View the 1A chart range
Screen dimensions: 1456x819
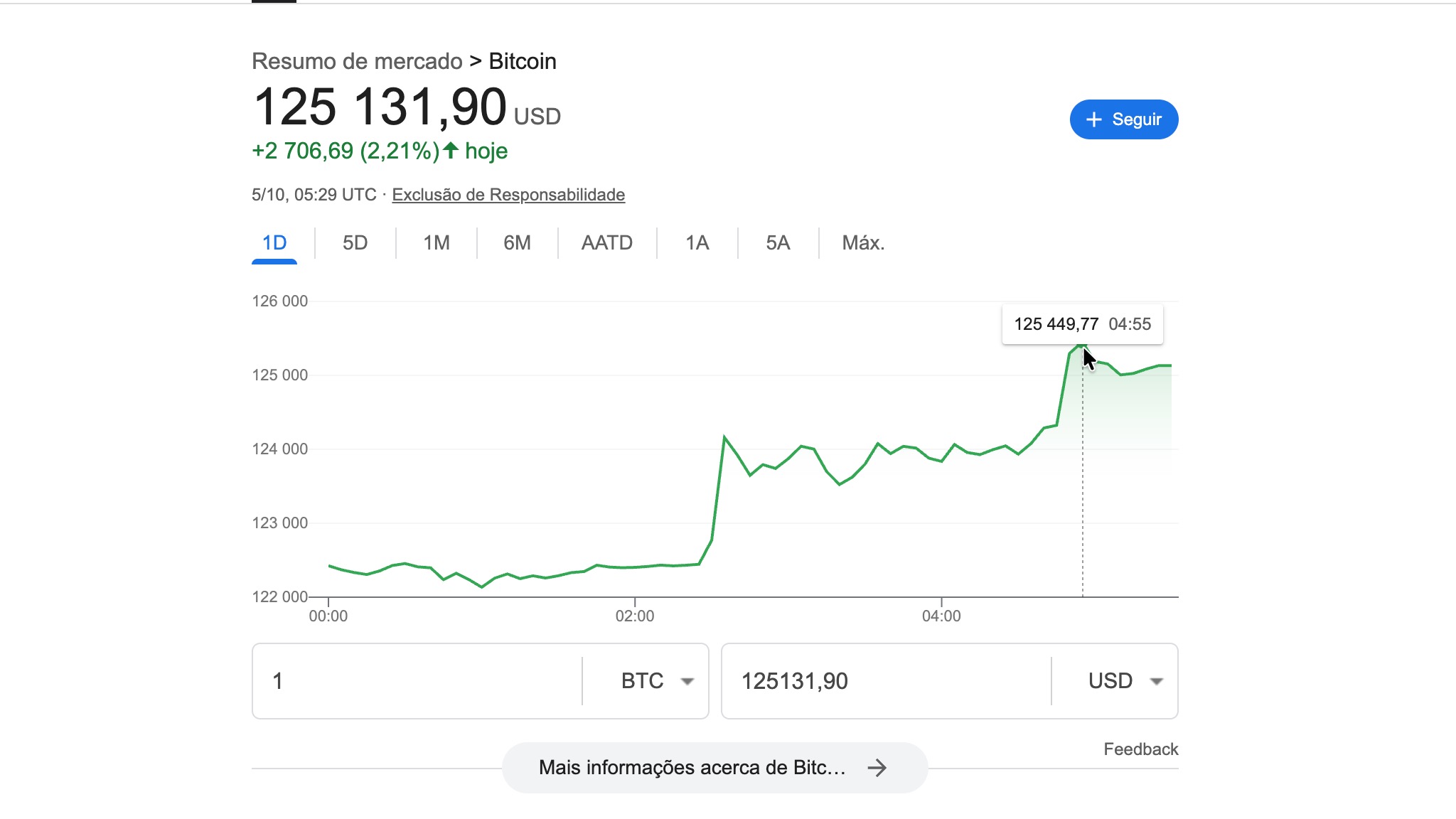click(697, 243)
